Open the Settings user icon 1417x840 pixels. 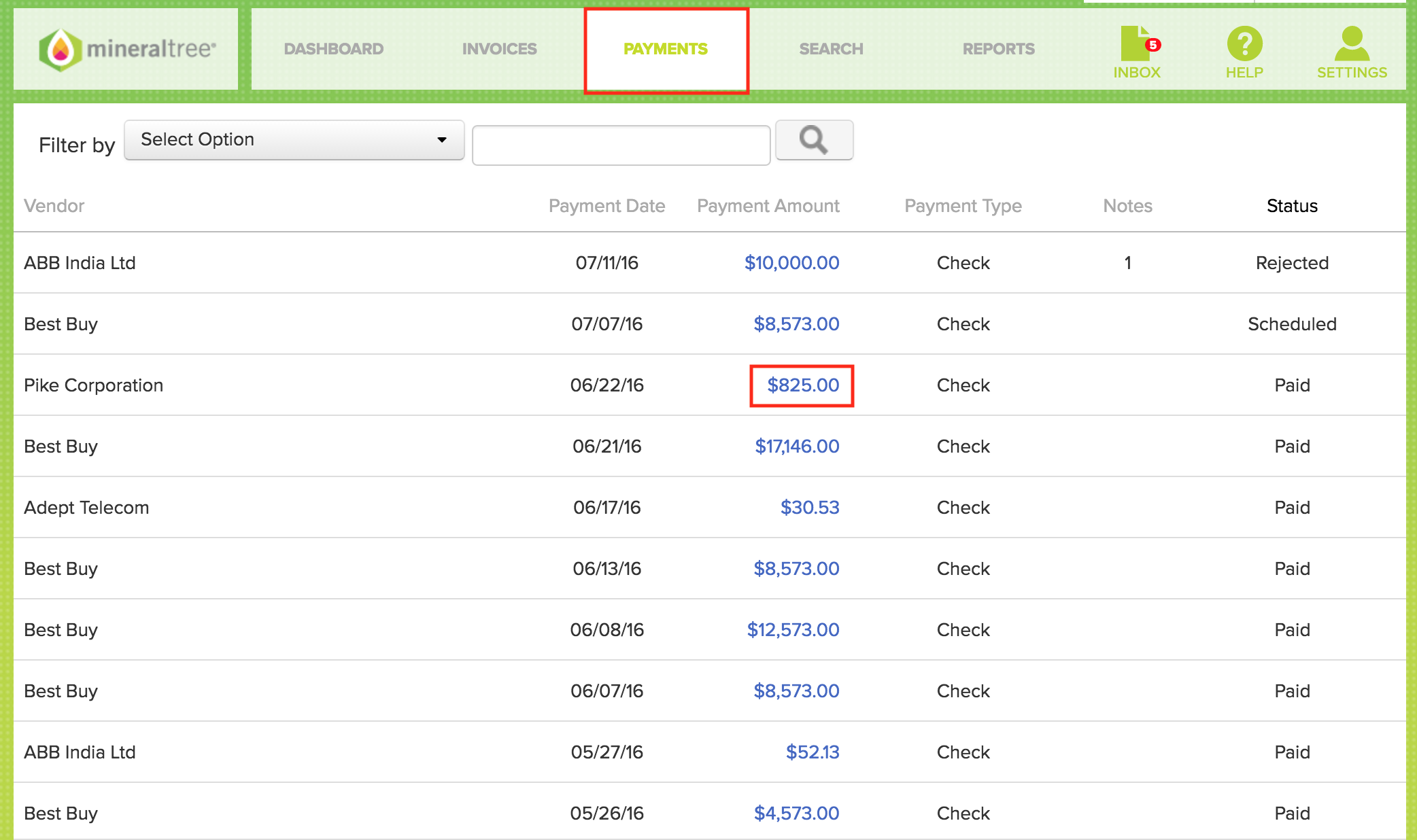pos(1352,52)
